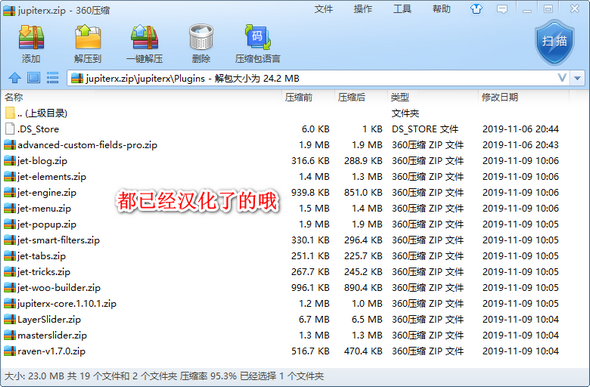Click the 360压缩 app icon in title bar
This screenshot has width=590, height=387.
tap(9, 10)
